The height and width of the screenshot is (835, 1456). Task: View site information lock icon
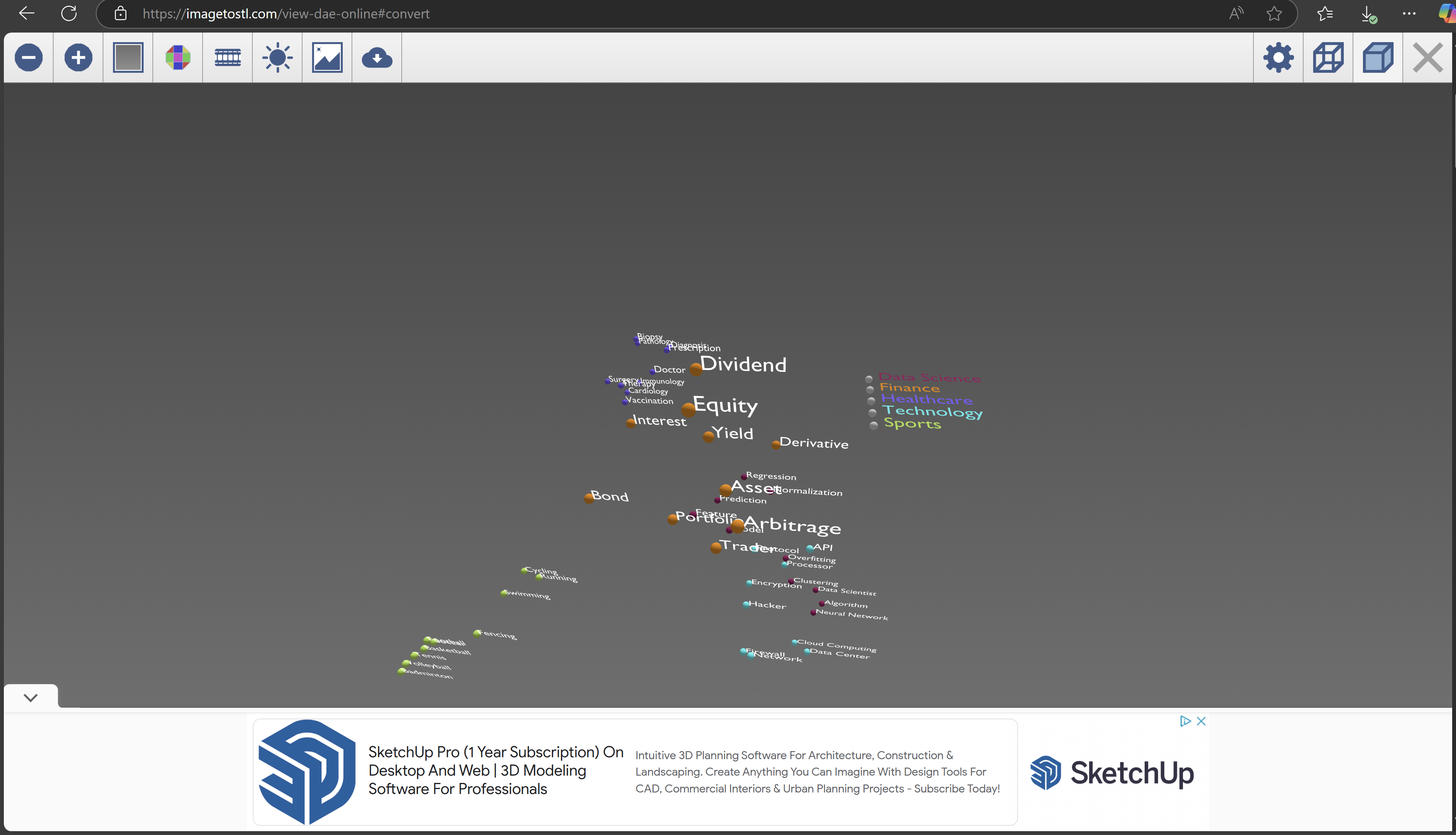point(120,13)
